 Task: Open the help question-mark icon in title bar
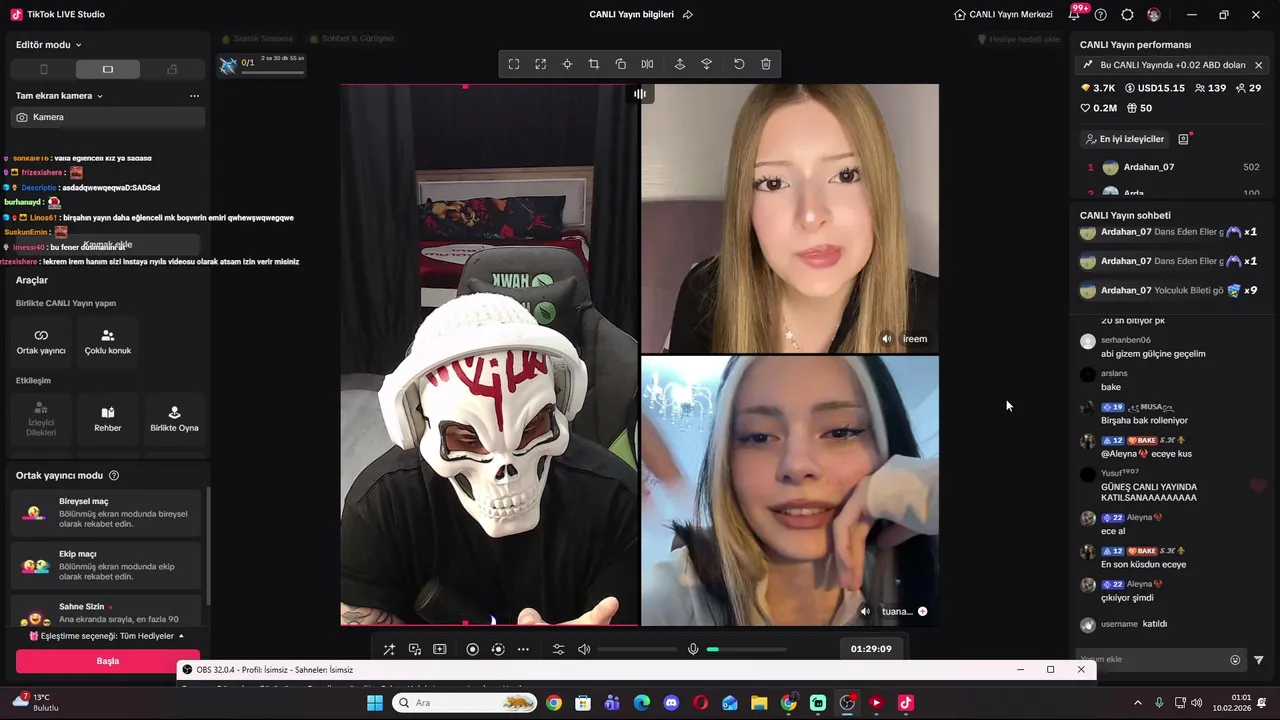coord(1101,15)
